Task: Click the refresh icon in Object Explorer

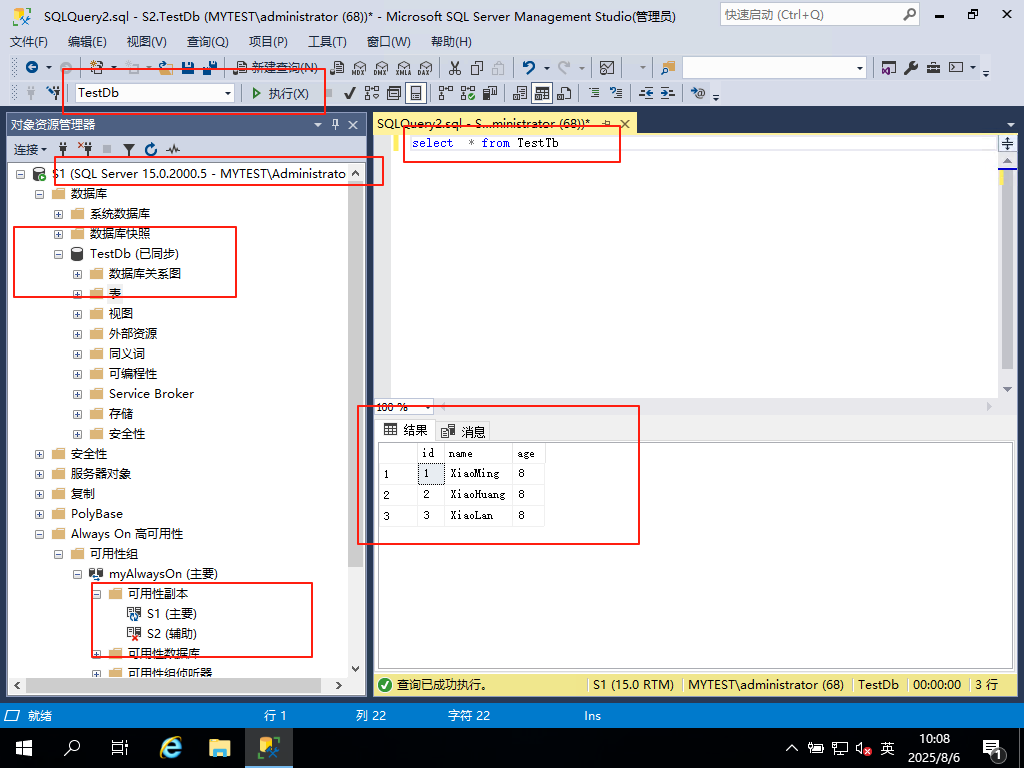Action: coord(151,150)
